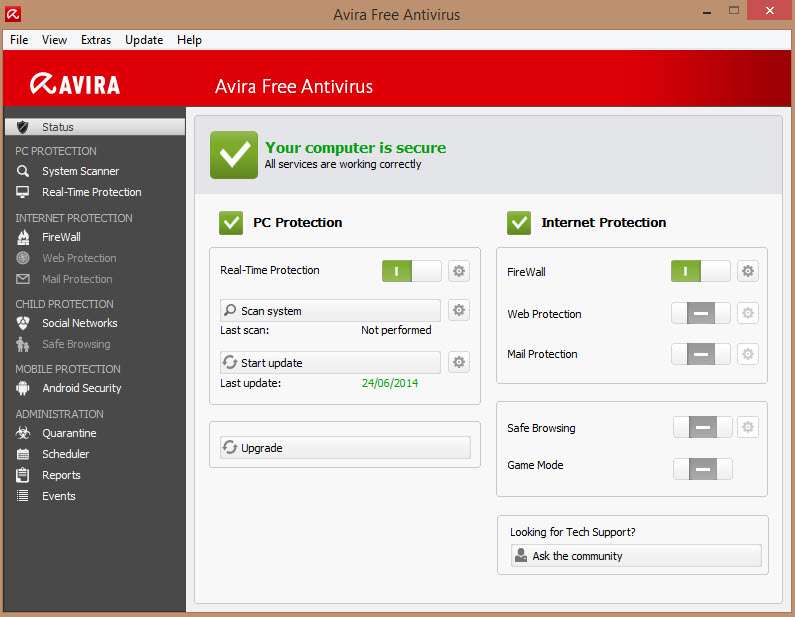Click the System Scanner magnifier icon

pyautogui.click(x=23, y=171)
